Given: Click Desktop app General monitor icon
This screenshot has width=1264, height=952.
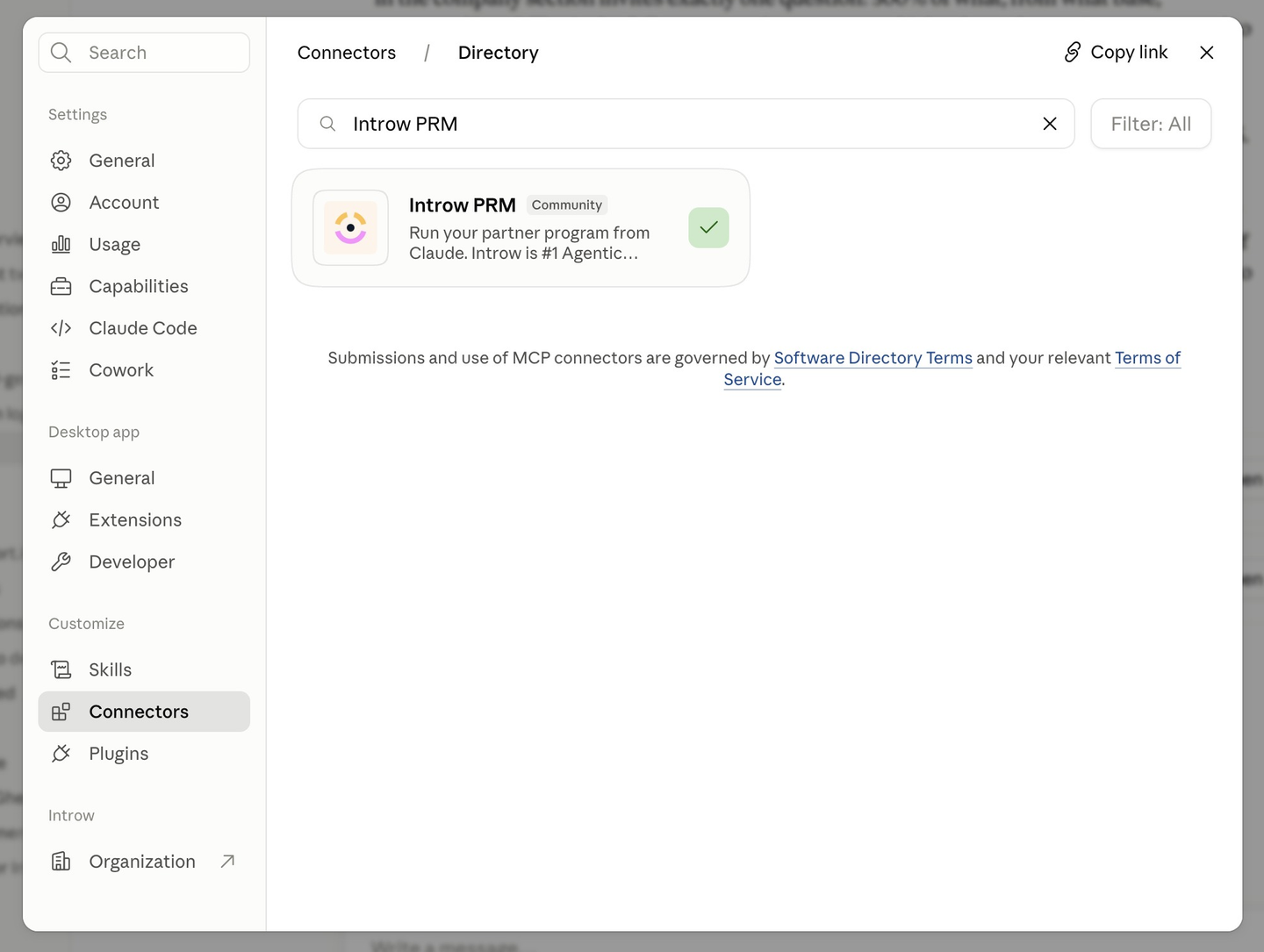Looking at the screenshot, I should tap(61, 478).
